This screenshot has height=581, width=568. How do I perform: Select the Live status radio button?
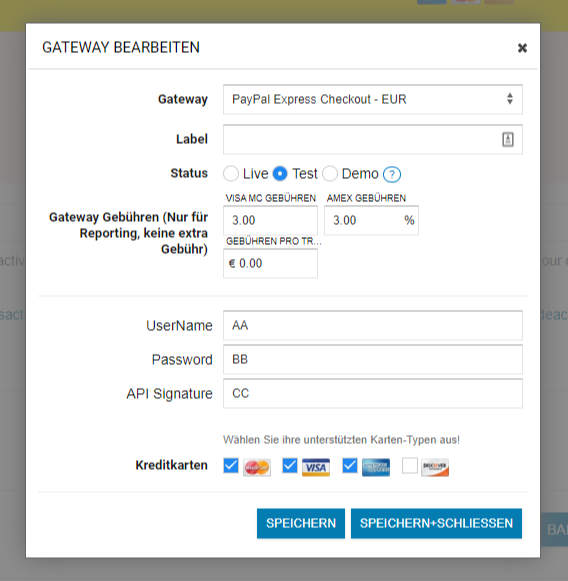pyautogui.click(x=231, y=174)
